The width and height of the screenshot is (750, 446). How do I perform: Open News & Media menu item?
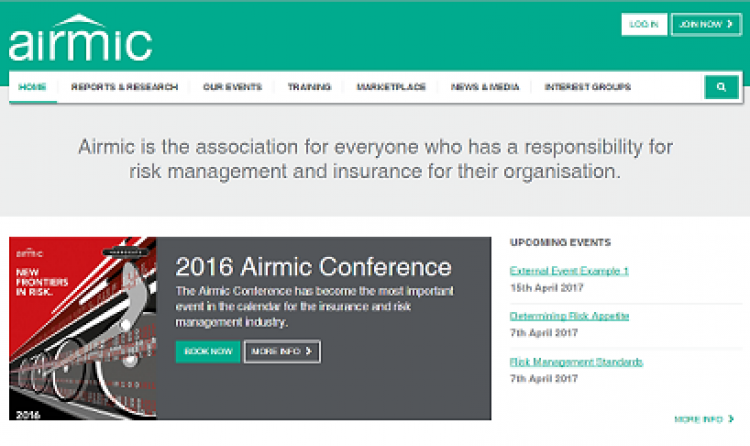[x=485, y=87]
